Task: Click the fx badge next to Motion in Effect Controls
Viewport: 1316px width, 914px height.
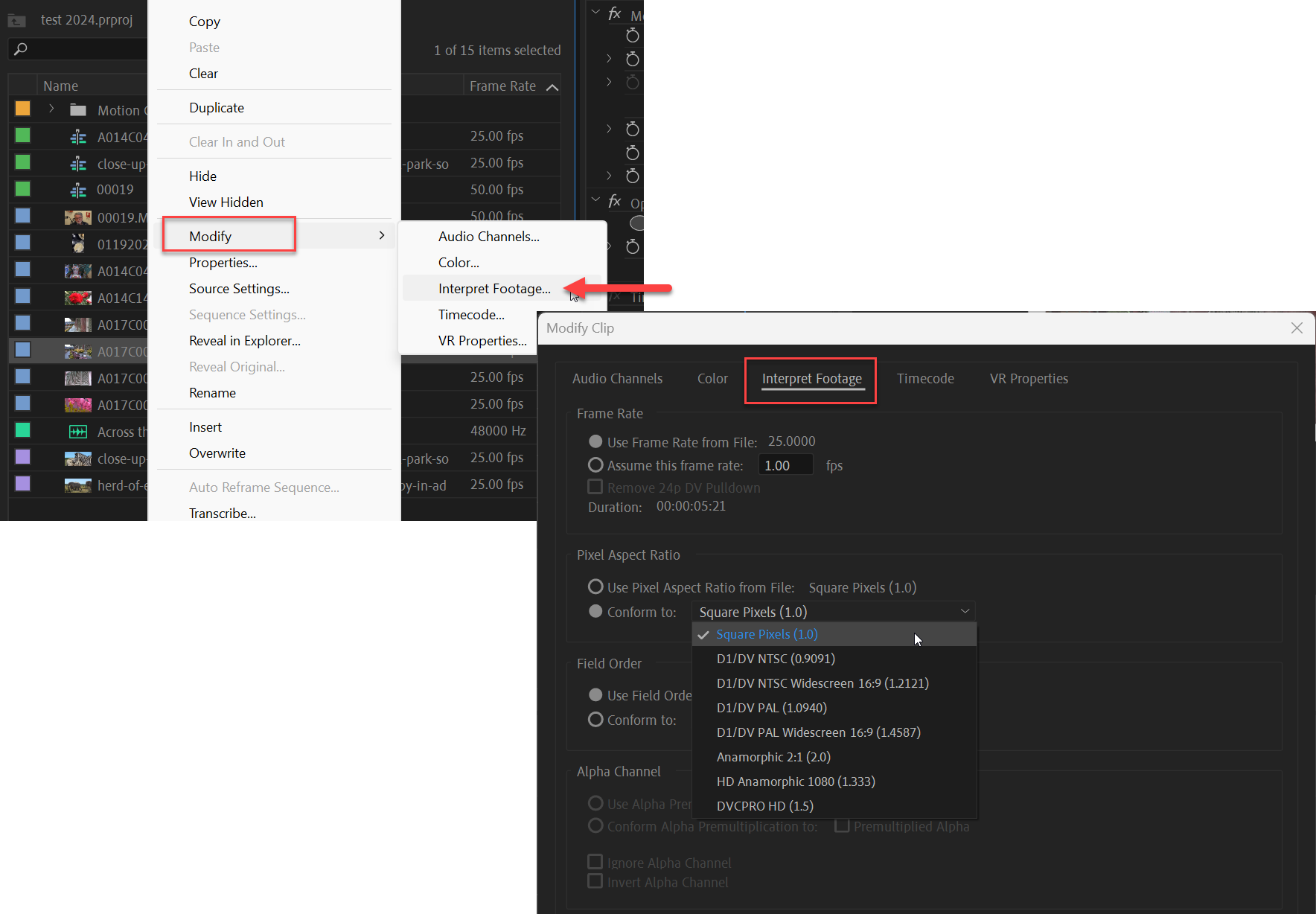Action: point(614,13)
